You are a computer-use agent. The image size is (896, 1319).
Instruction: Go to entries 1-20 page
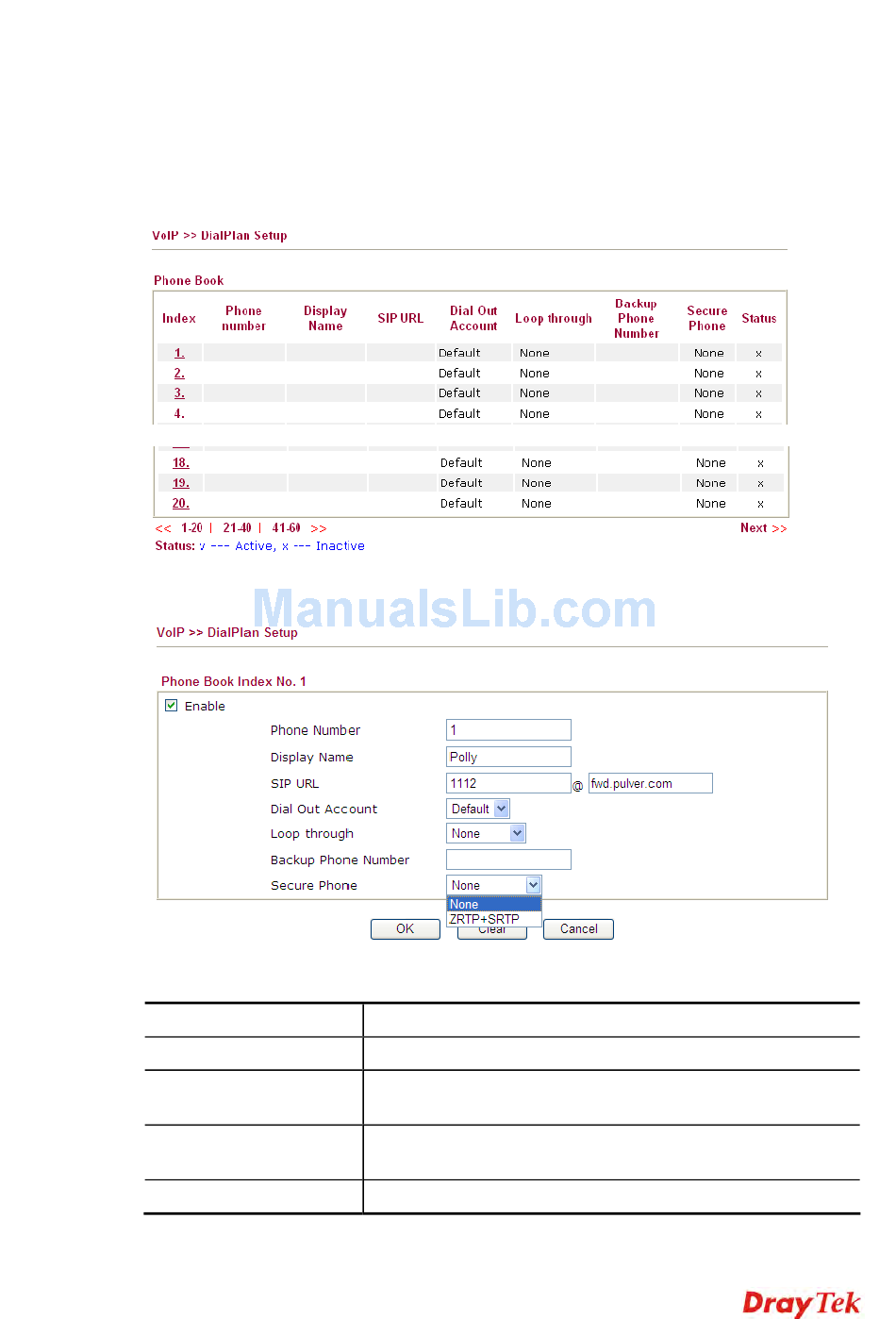pos(191,528)
